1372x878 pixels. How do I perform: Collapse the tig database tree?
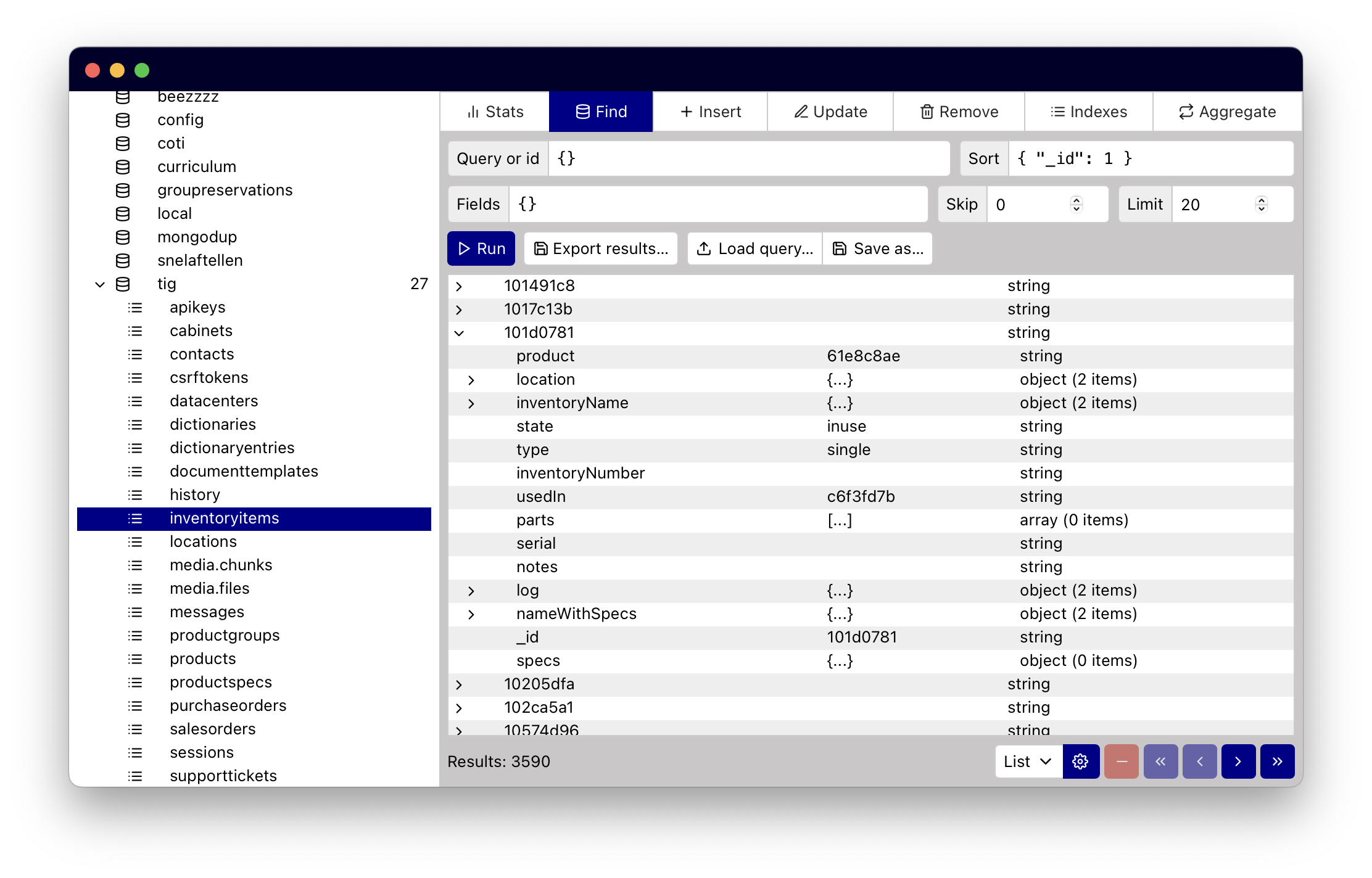click(x=100, y=284)
